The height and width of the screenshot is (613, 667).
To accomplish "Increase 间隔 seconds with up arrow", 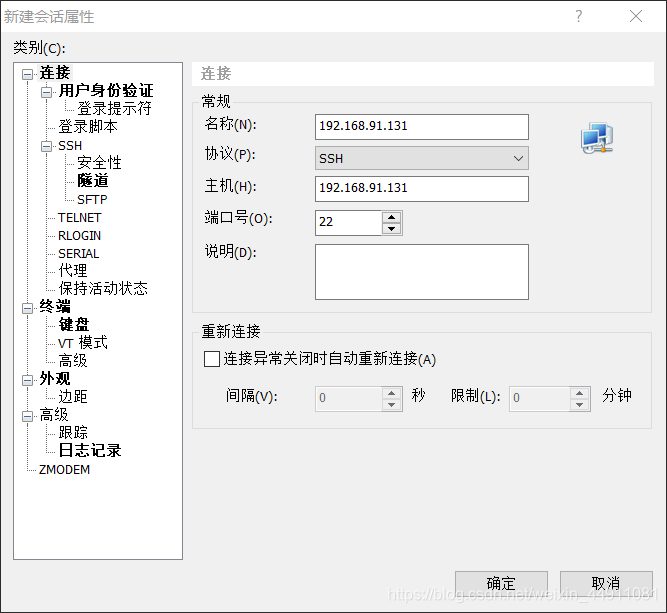I will 391,393.
